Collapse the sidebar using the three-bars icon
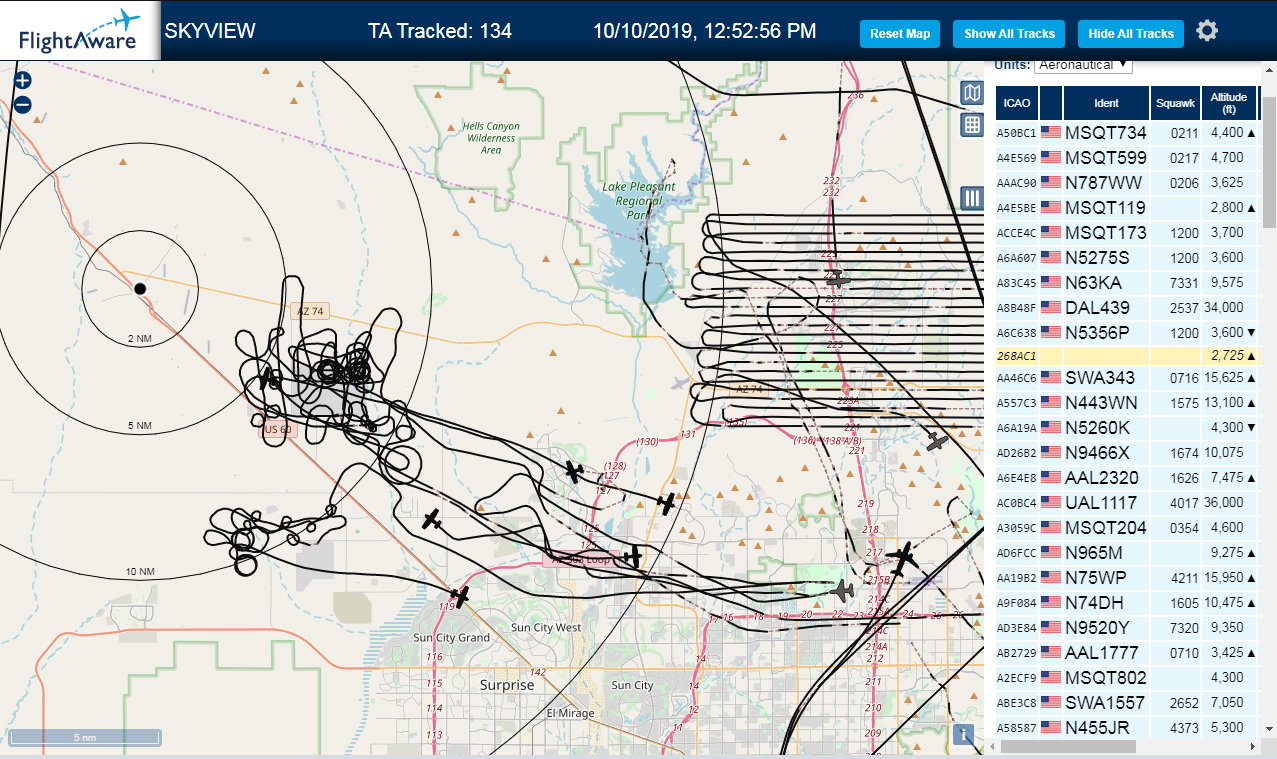The width and height of the screenshot is (1277, 759). (x=972, y=198)
